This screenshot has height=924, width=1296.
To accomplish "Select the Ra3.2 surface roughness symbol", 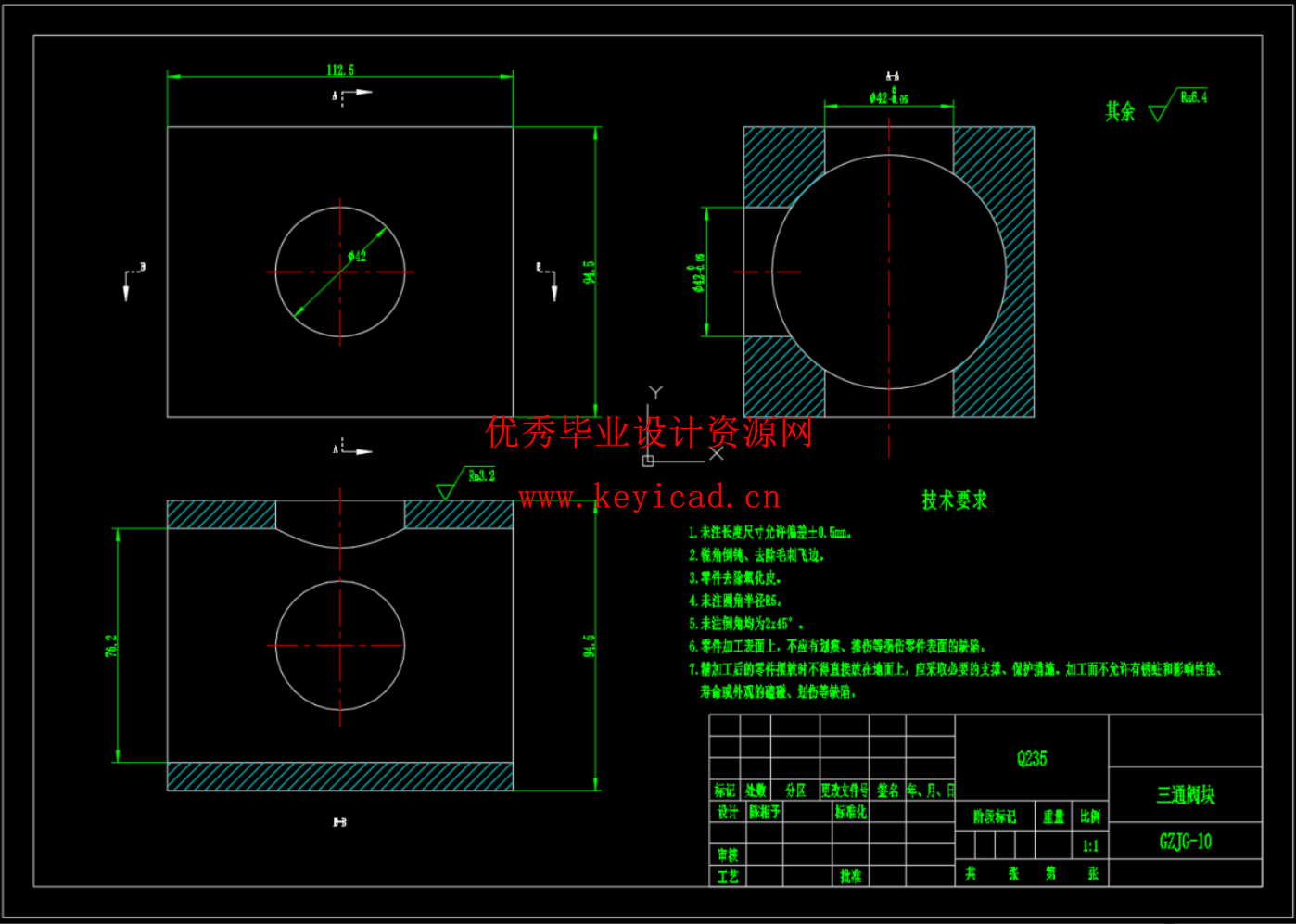I will tap(466, 482).
